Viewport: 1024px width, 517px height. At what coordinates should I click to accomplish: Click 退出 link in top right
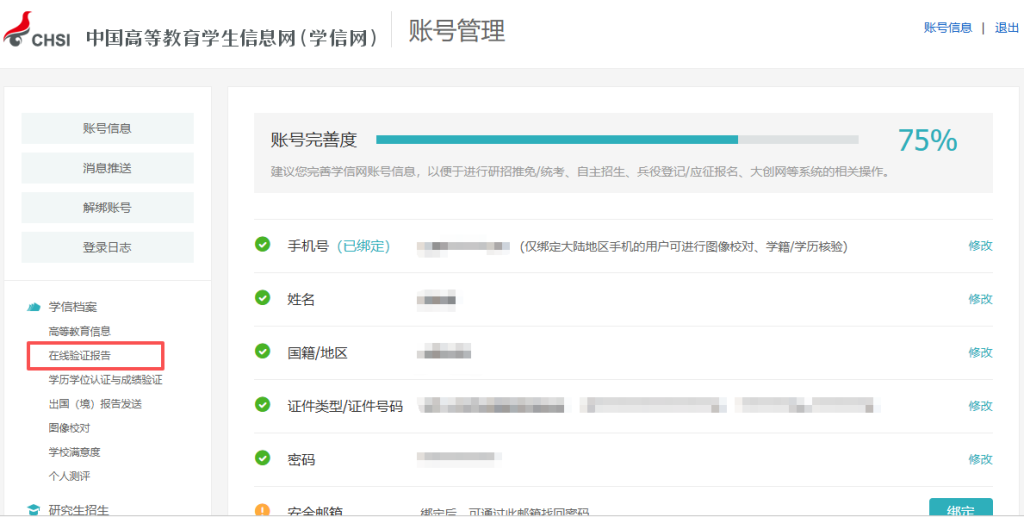(1006, 28)
